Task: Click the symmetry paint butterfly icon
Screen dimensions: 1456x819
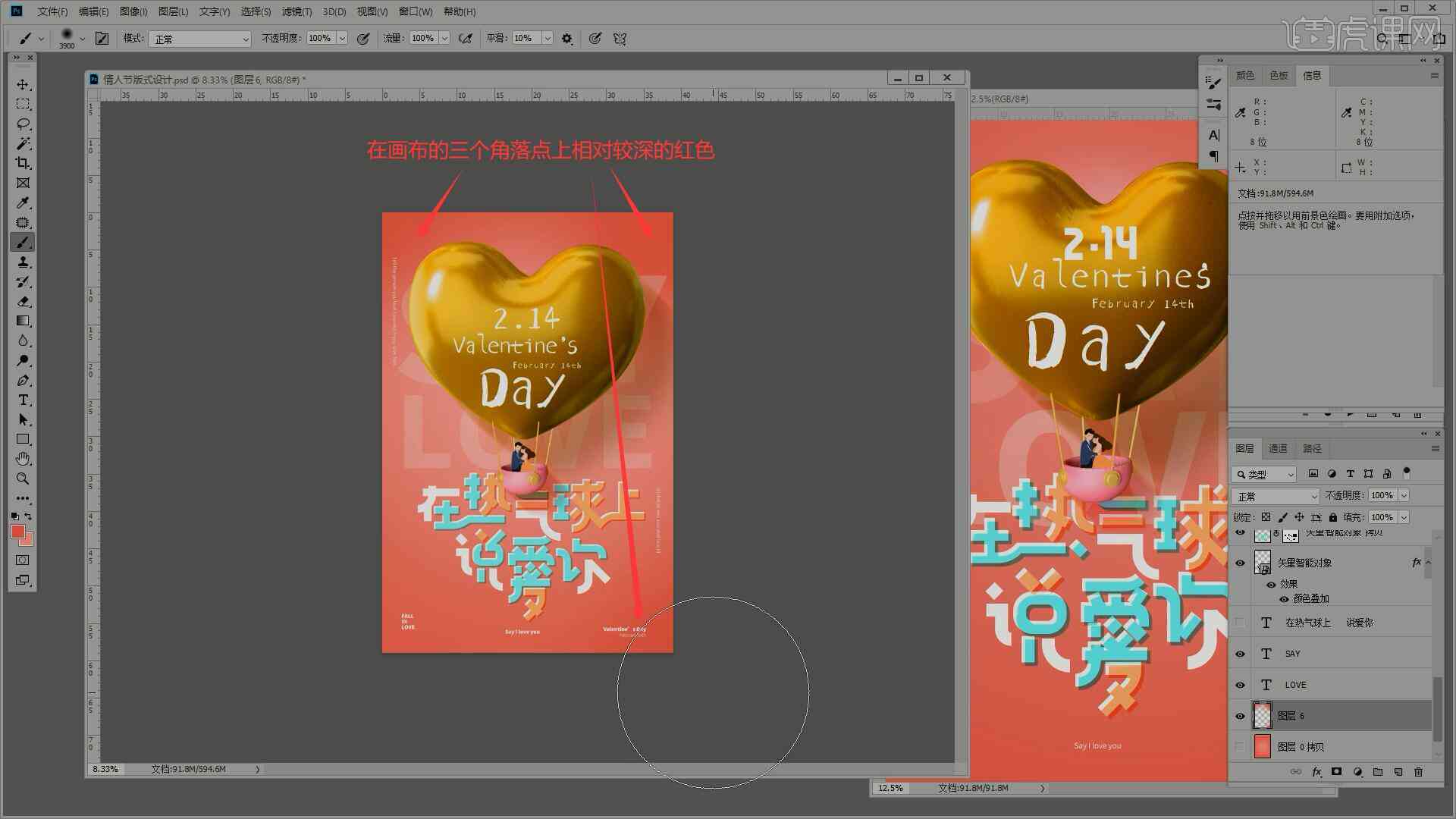Action: click(620, 38)
